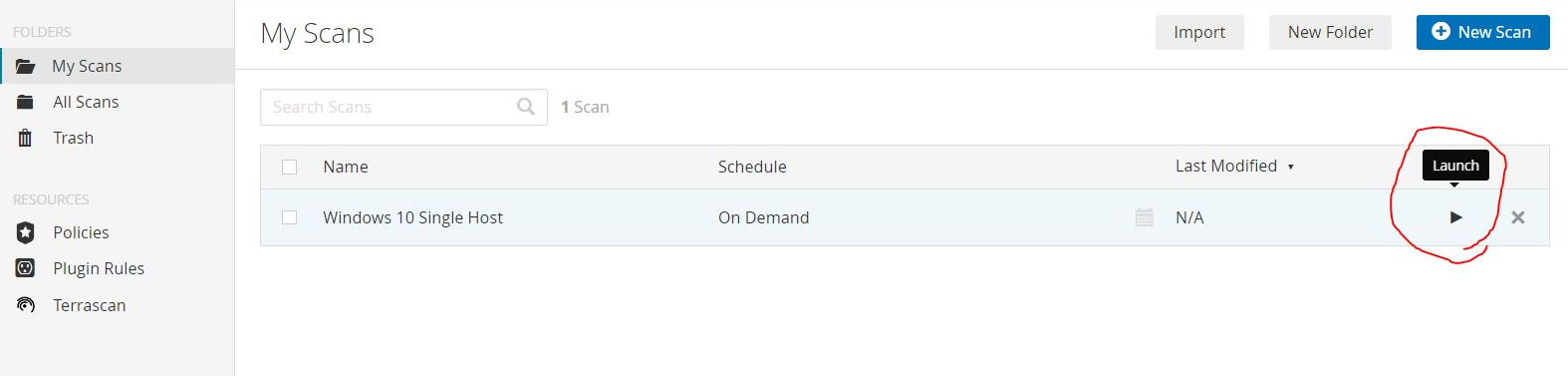1568x376 pixels.
Task: Click the Import button
Action: pyautogui.click(x=1199, y=32)
